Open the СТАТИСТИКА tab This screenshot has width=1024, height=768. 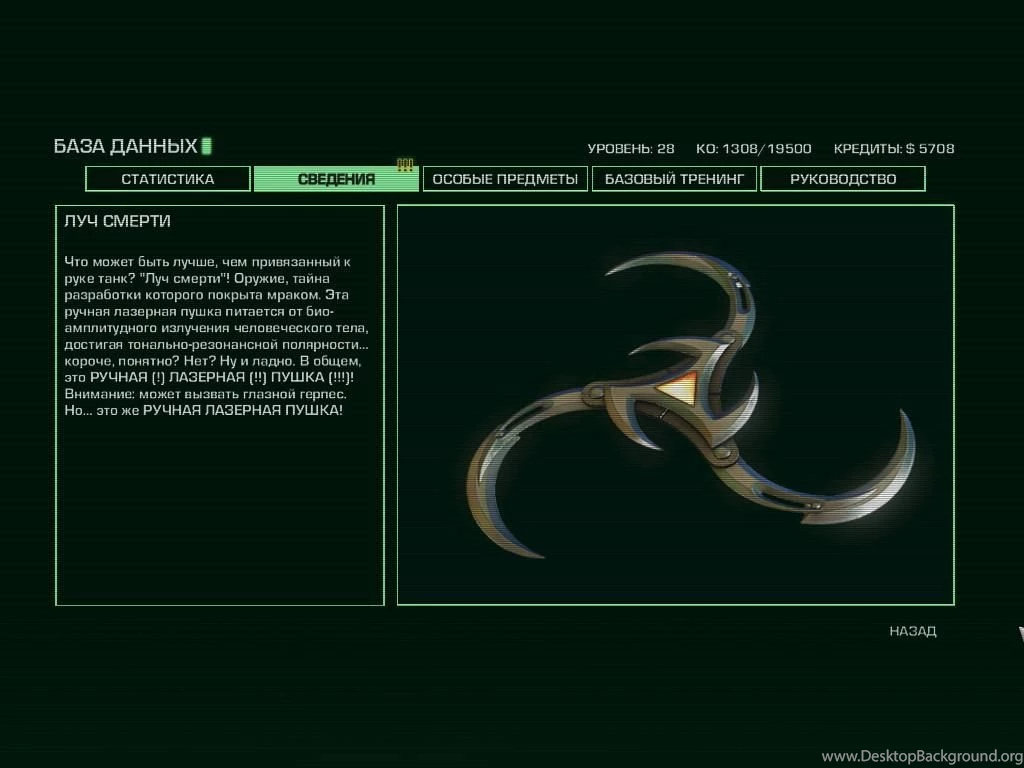(x=167, y=179)
